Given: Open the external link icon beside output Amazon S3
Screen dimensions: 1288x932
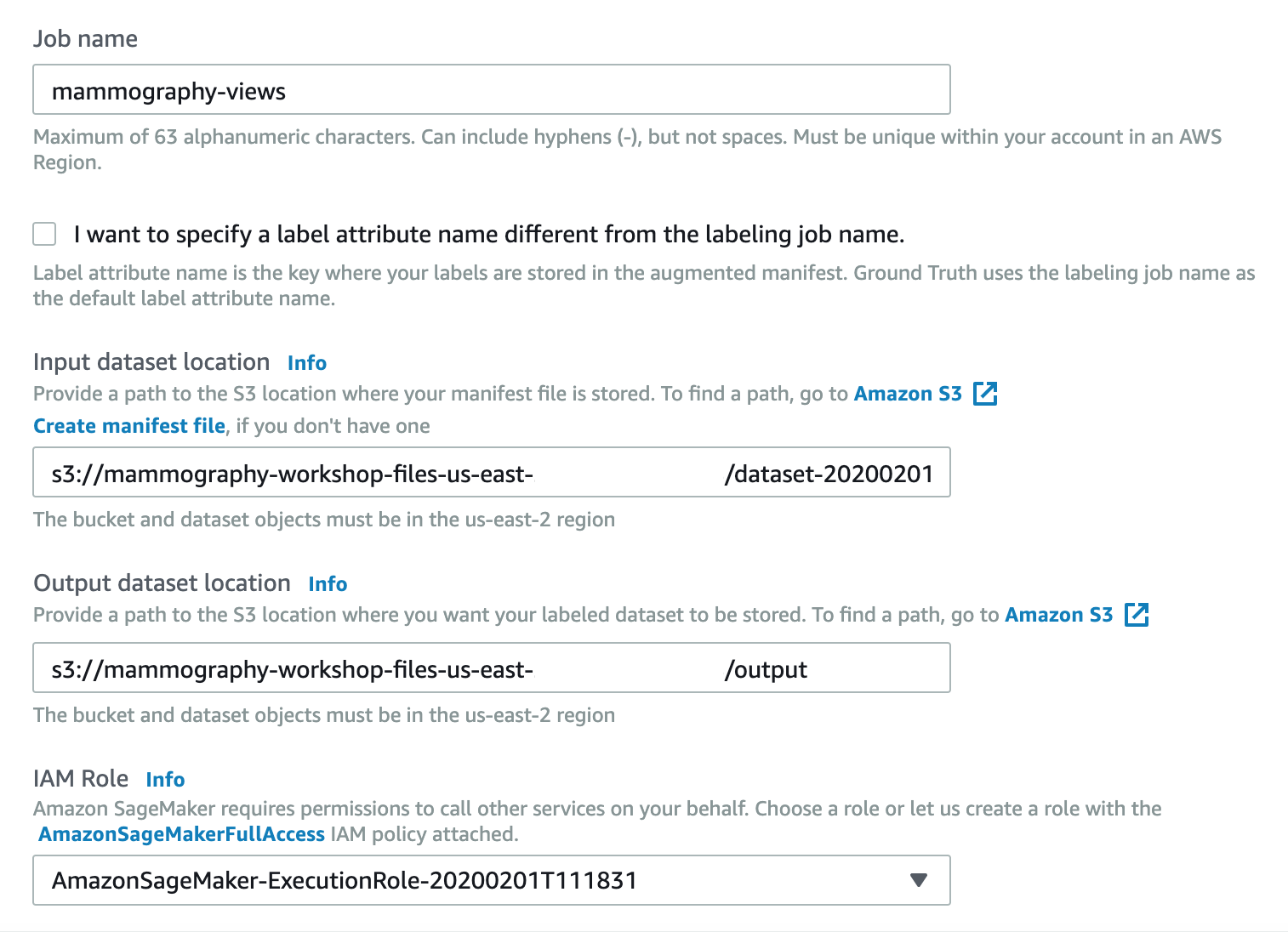Looking at the screenshot, I should [1137, 615].
